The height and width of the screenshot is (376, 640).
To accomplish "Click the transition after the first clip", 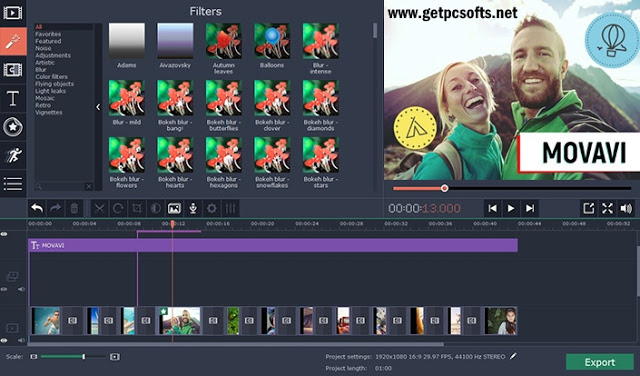I will click(x=72, y=320).
